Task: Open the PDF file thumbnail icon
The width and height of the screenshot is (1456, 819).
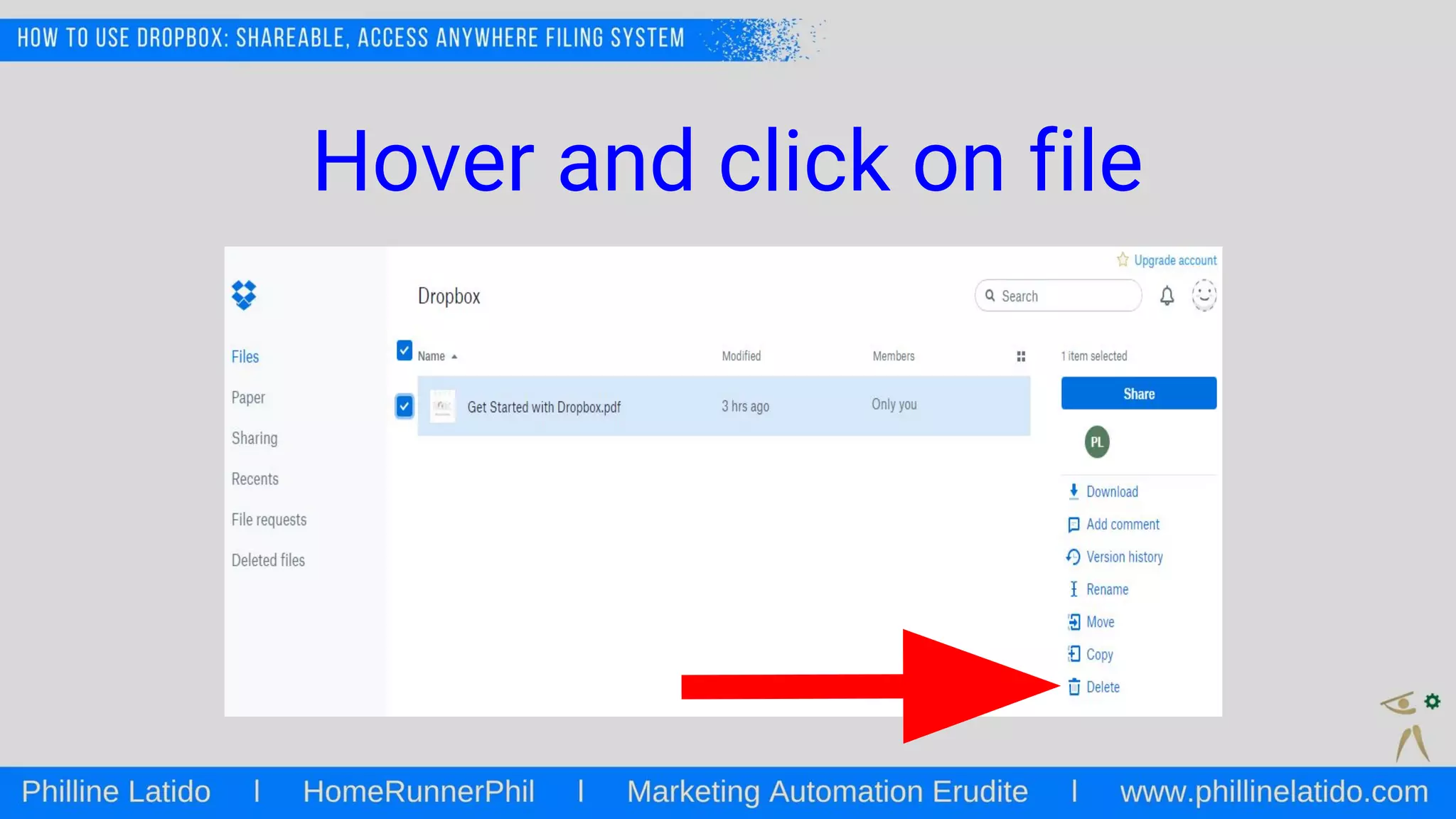Action: tap(442, 406)
